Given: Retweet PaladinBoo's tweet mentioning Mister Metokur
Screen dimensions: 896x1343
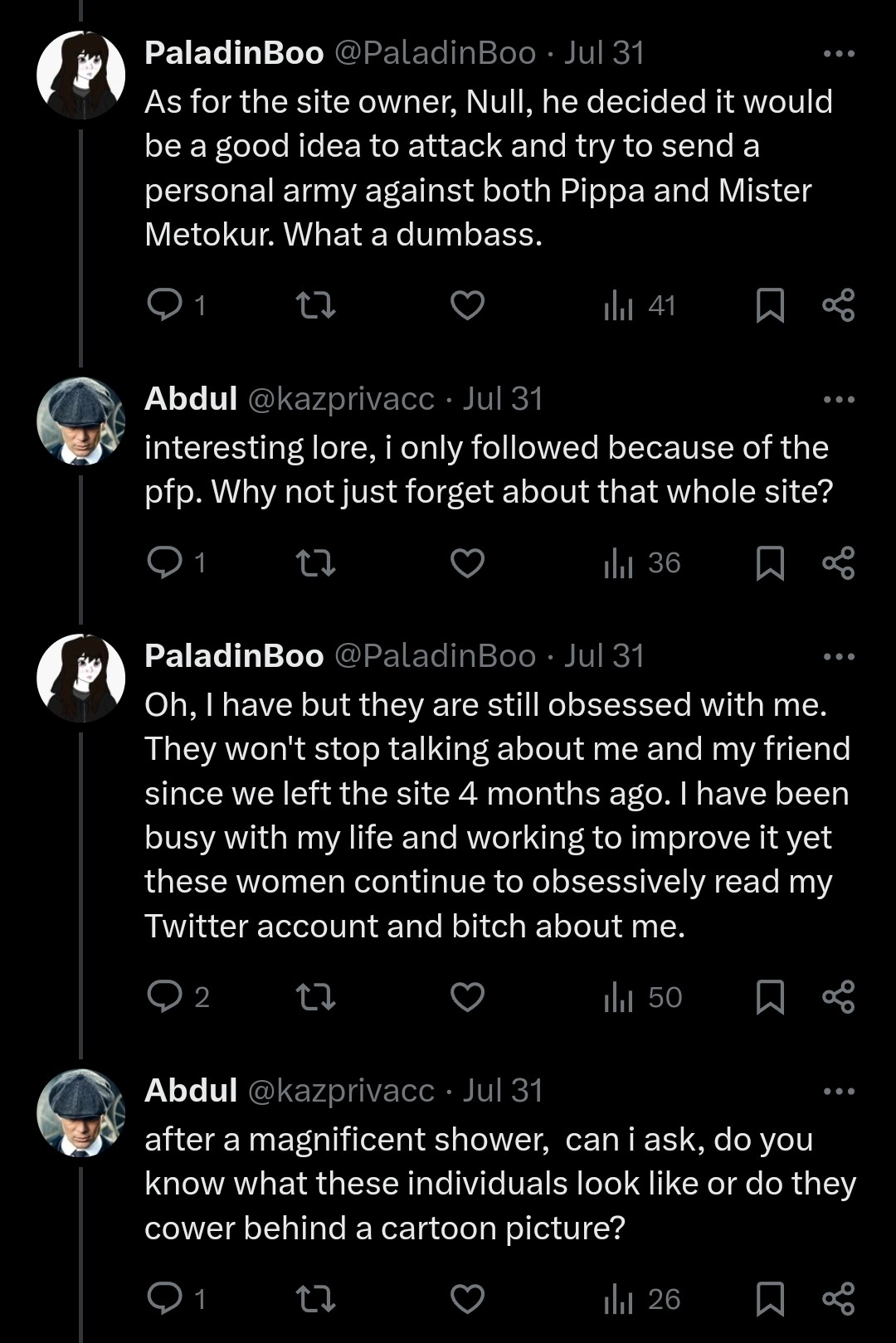Looking at the screenshot, I should pyautogui.click(x=316, y=305).
